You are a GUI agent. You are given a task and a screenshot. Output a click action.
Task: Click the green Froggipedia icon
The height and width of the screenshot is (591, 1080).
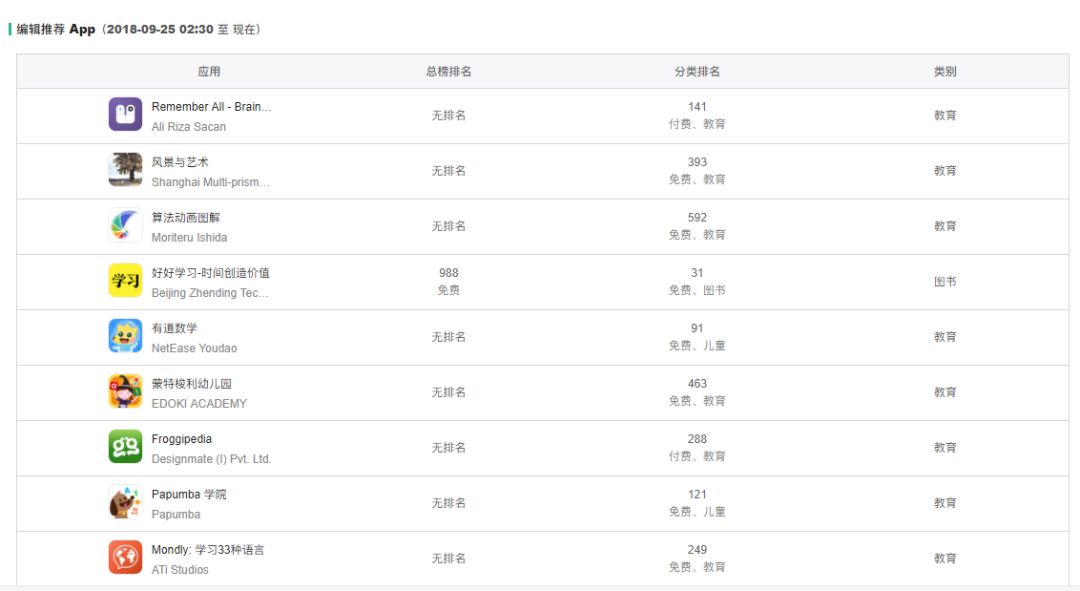point(125,447)
